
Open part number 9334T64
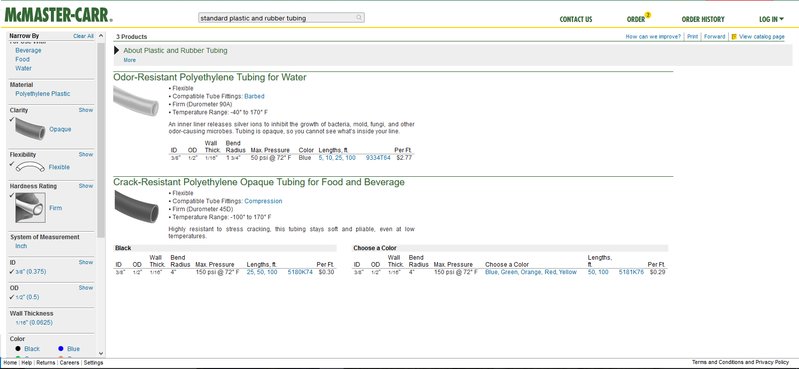point(378,158)
